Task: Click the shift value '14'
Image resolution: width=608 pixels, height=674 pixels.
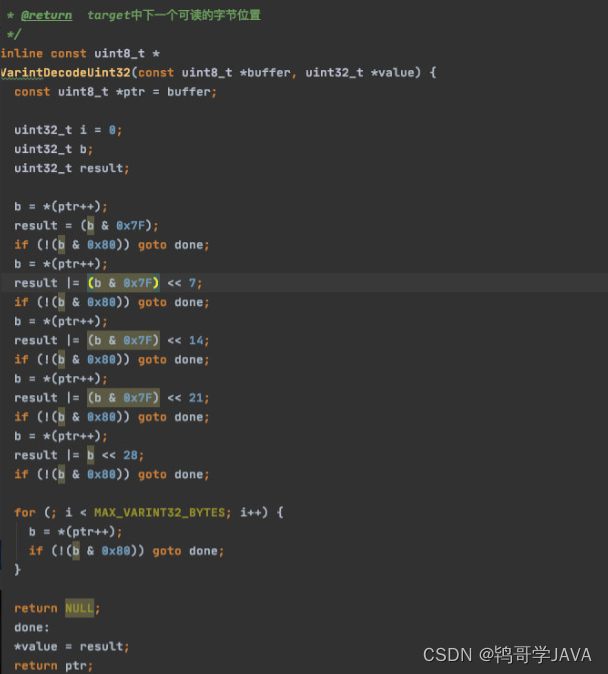Action: point(196,340)
